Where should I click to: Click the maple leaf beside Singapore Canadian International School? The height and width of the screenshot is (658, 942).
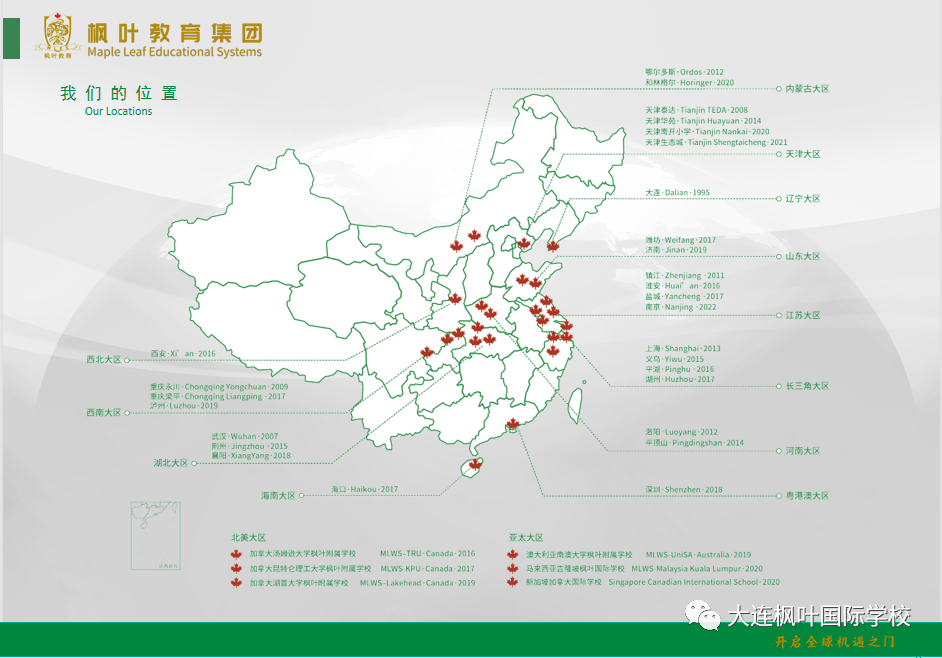coord(513,582)
